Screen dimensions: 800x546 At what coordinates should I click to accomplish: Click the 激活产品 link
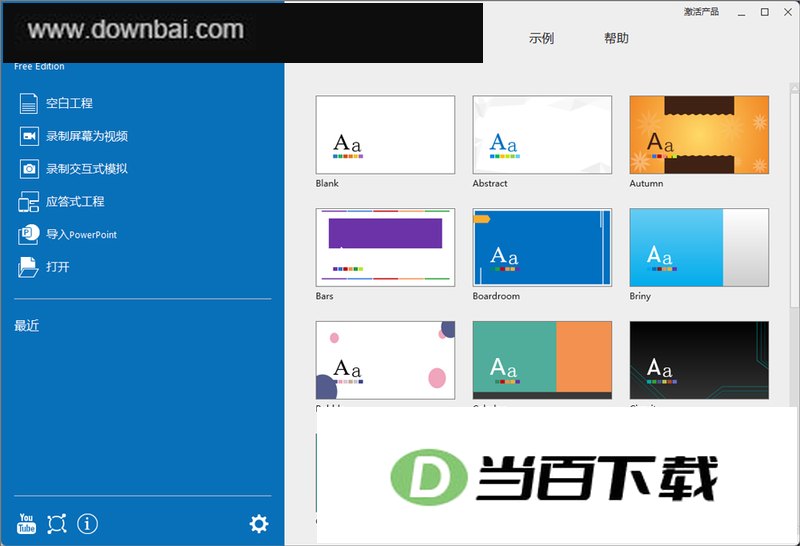[702, 11]
